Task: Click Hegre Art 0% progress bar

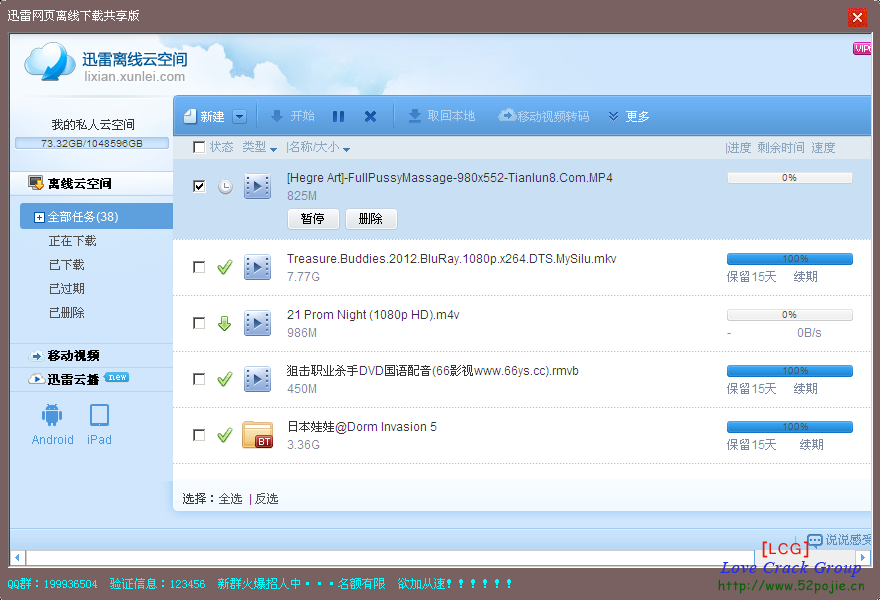Action: (x=790, y=178)
